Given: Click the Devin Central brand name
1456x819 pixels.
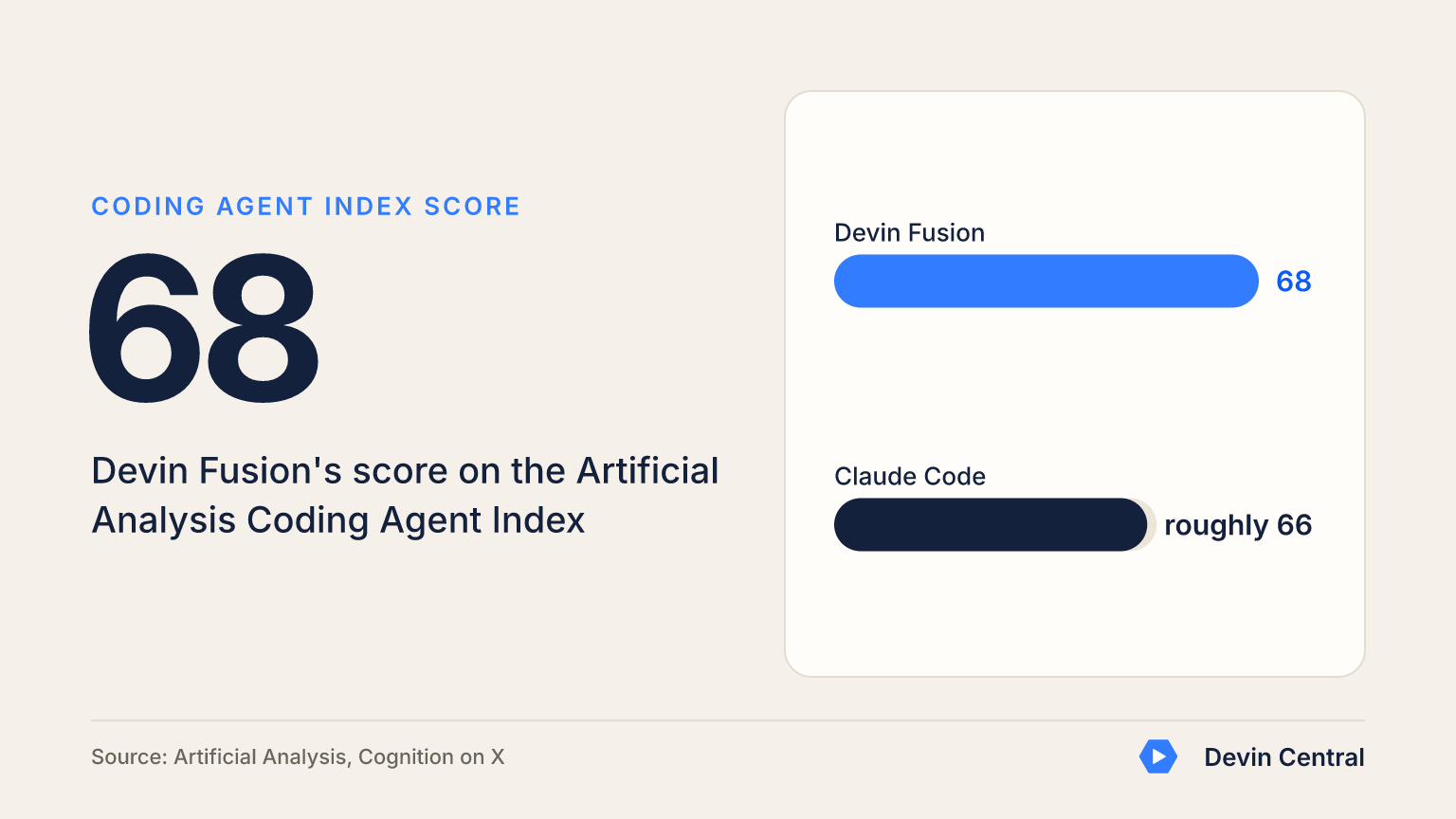Looking at the screenshot, I should click(1283, 757).
